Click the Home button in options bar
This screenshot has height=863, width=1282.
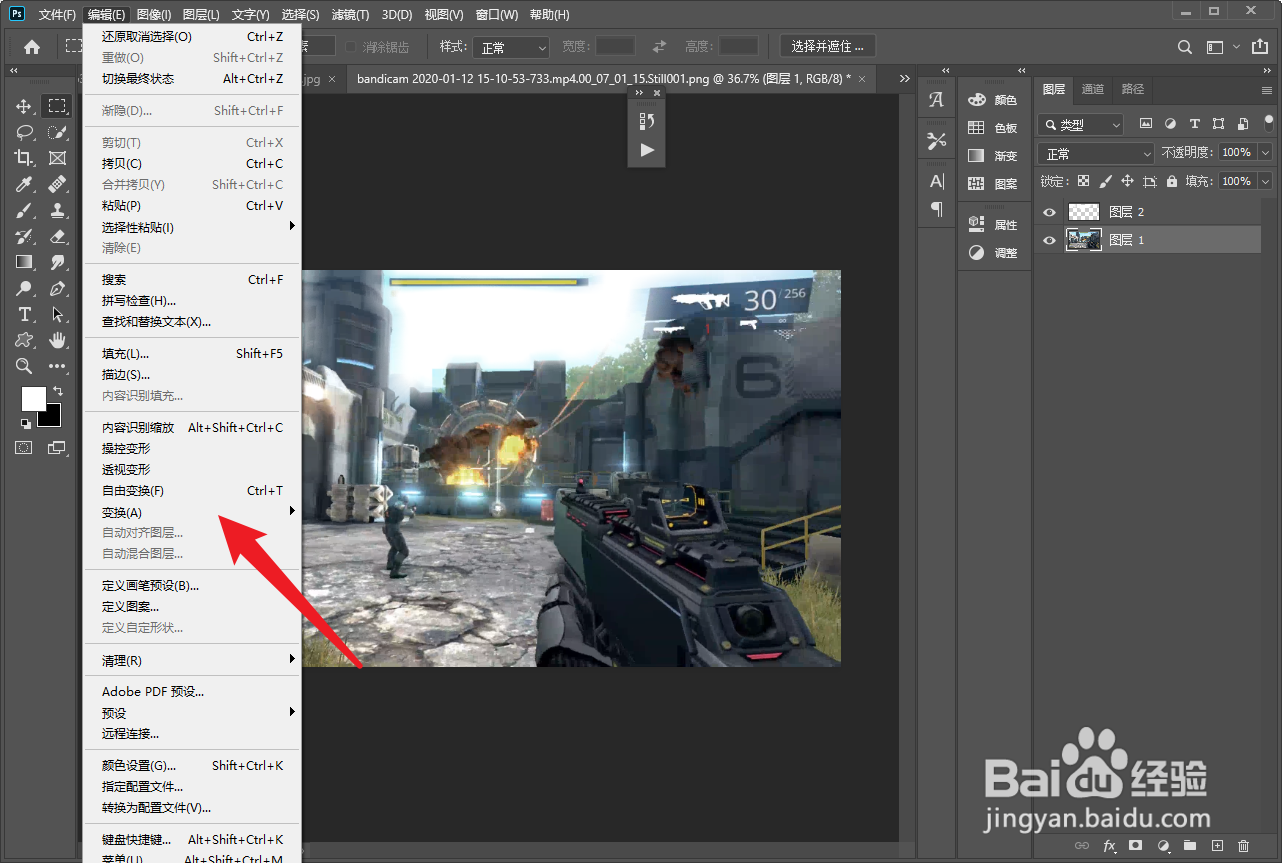coord(32,47)
